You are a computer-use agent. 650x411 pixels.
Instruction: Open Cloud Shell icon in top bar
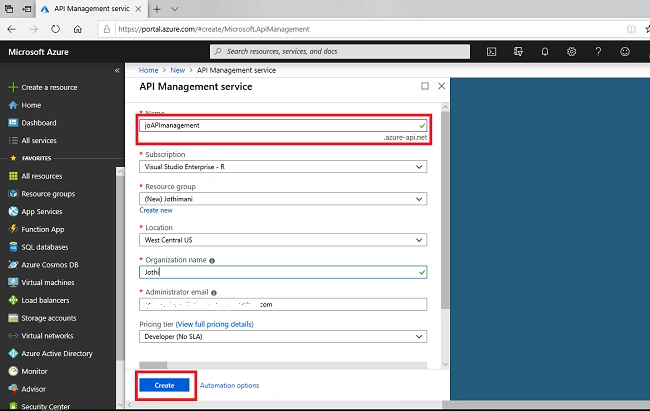pyautogui.click(x=491, y=51)
